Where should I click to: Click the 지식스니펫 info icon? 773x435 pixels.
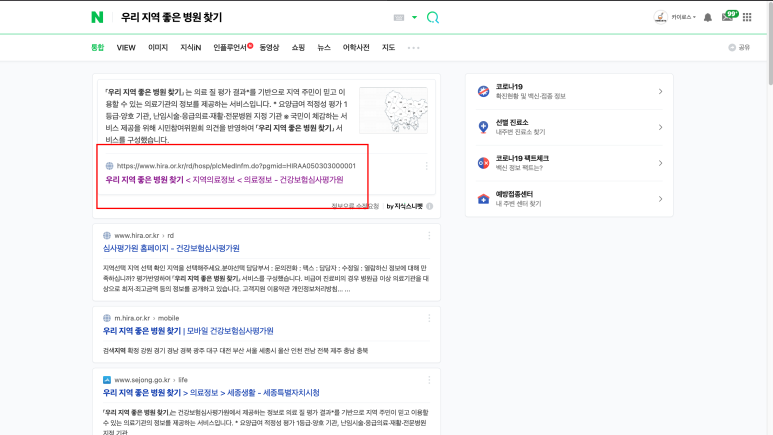point(430,206)
